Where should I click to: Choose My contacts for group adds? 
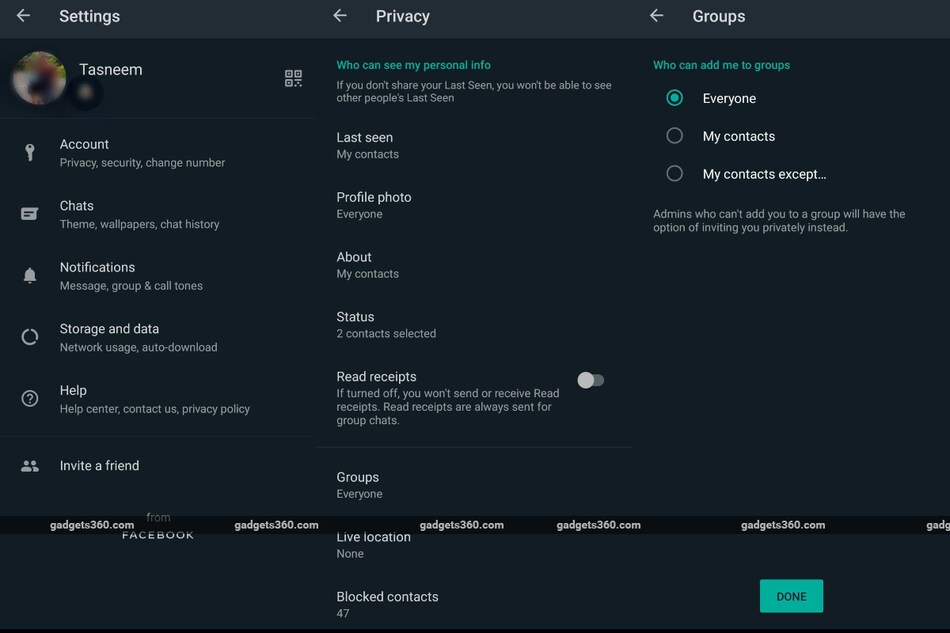point(675,136)
